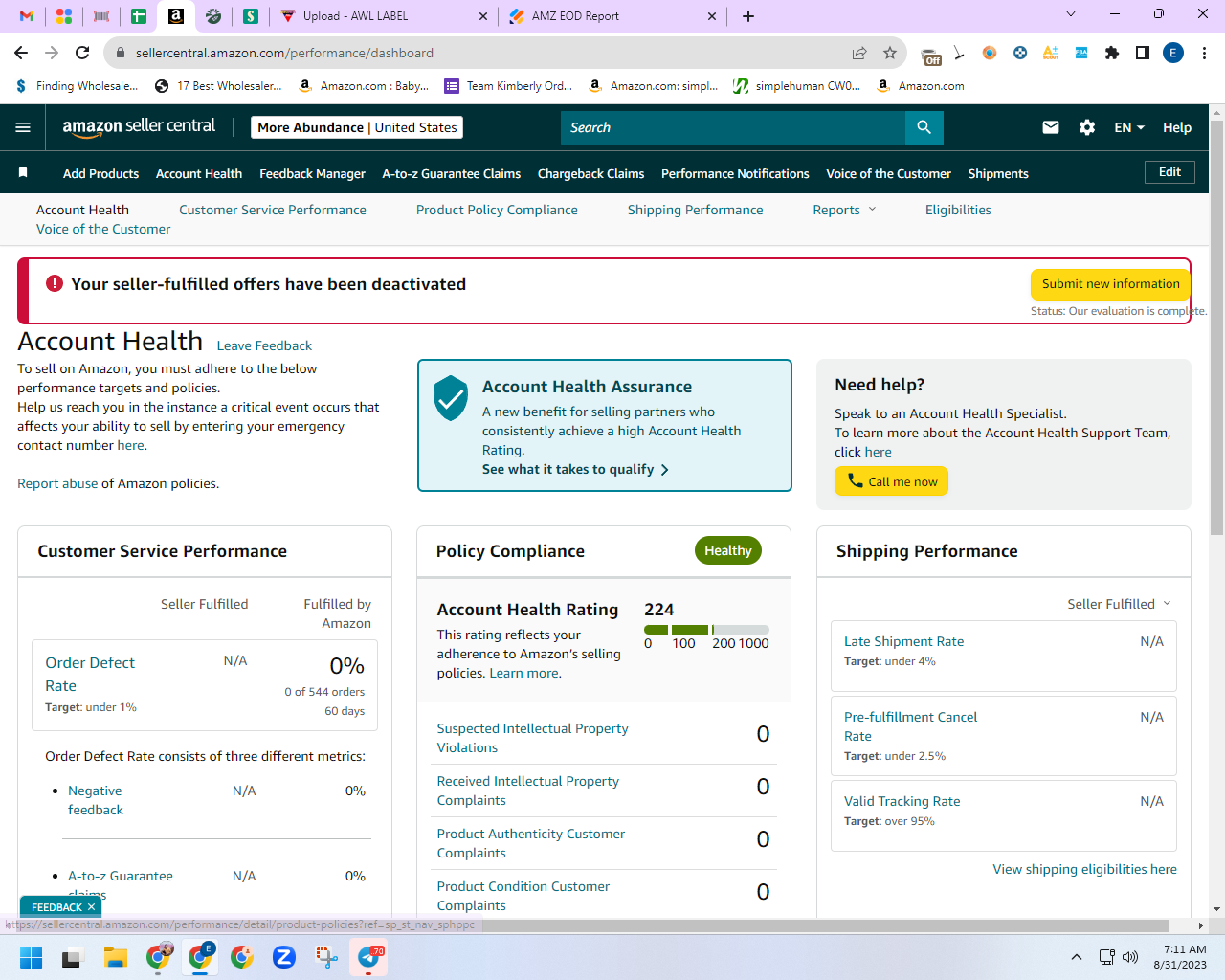Open the AMZScout extension icon
Screen dimensions: 1225x980
click(x=1051, y=53)
